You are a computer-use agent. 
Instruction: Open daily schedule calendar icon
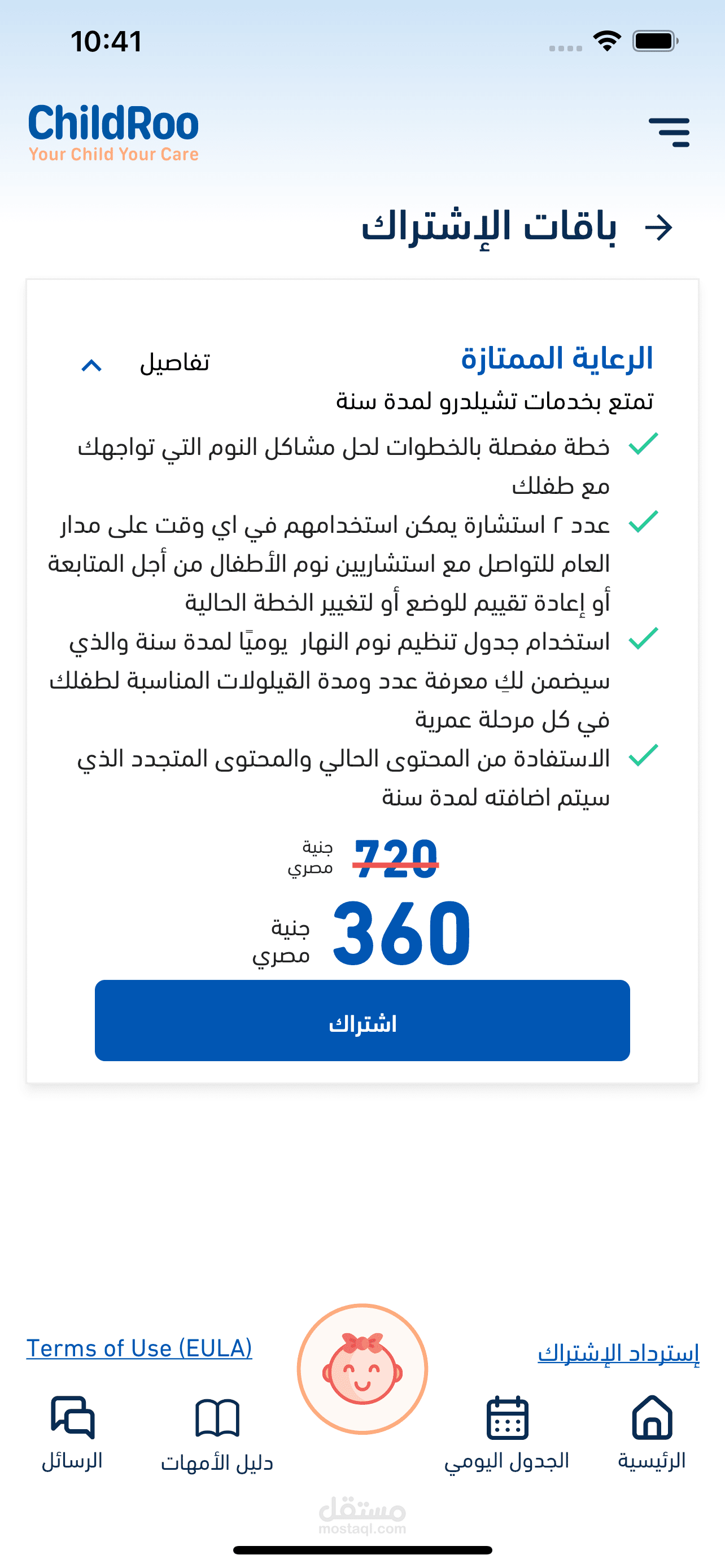click(x=507, y=1418)
